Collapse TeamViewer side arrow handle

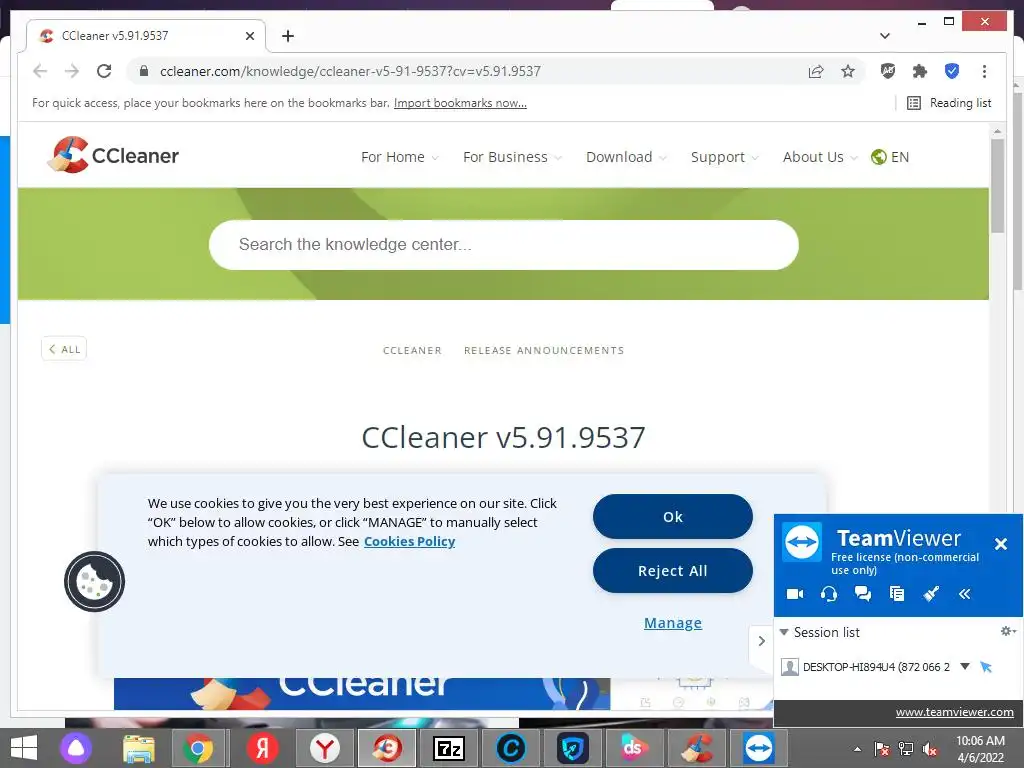pyautogui.click(x=761, y=641)
